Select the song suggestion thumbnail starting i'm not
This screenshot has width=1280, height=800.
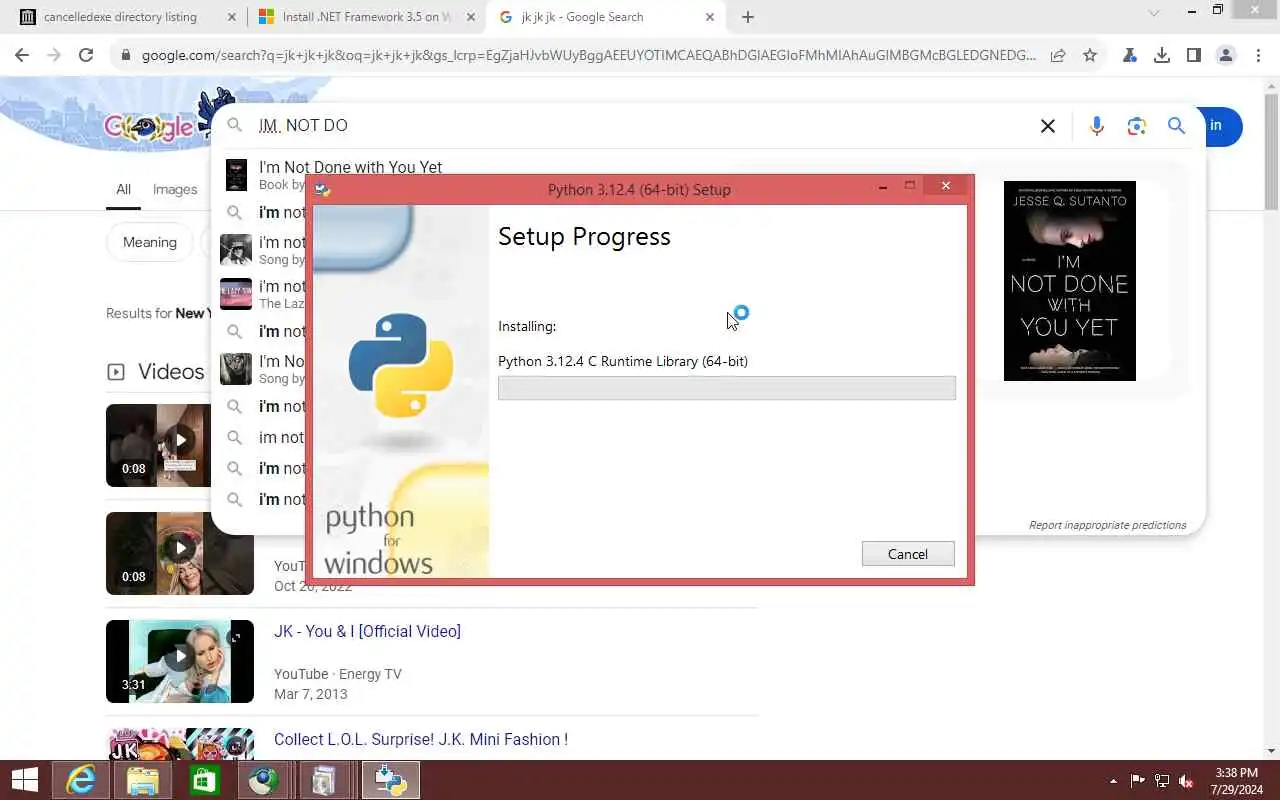point(236,250)
